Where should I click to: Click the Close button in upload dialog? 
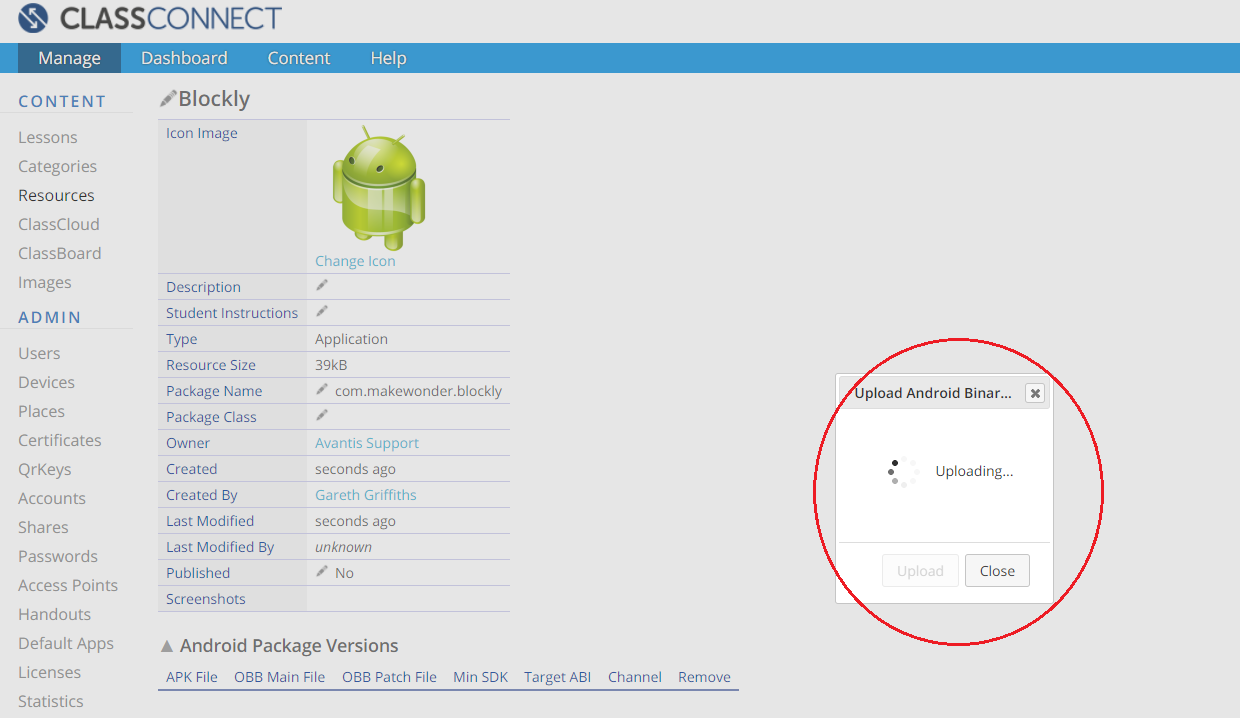[x=997, y=571]
